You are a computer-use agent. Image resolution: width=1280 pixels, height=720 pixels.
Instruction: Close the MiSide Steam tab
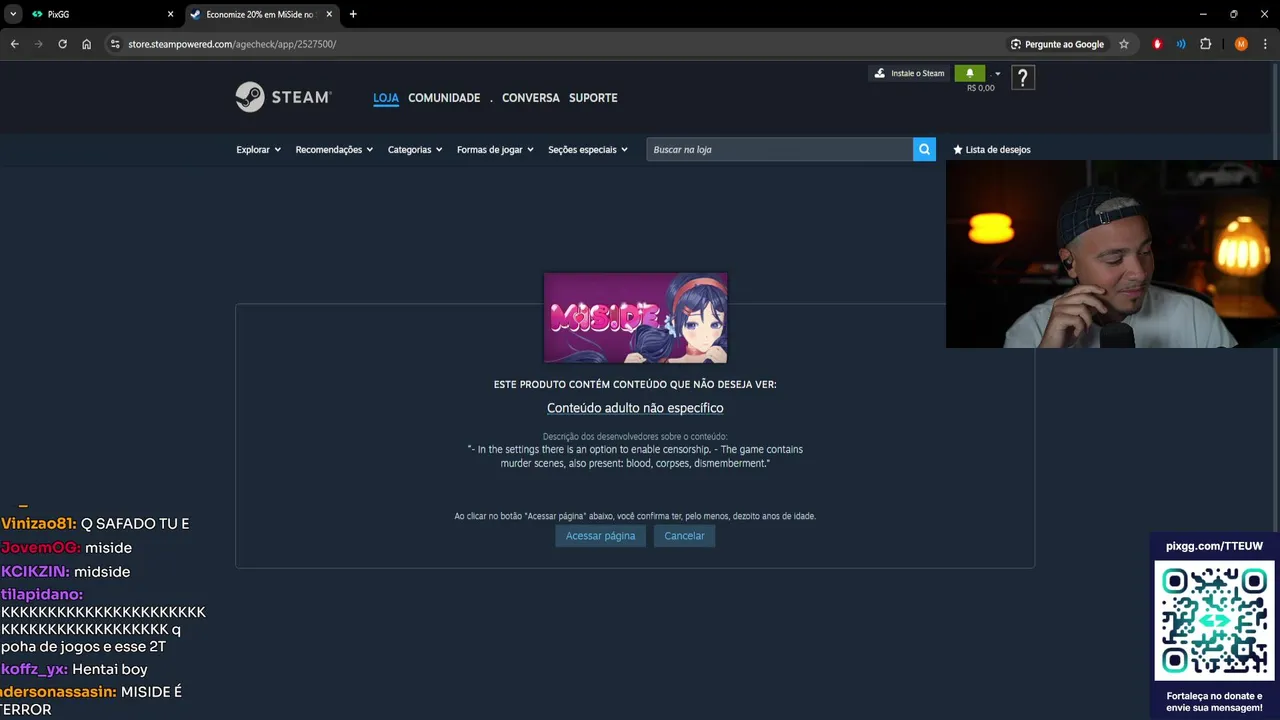[329, 14]
